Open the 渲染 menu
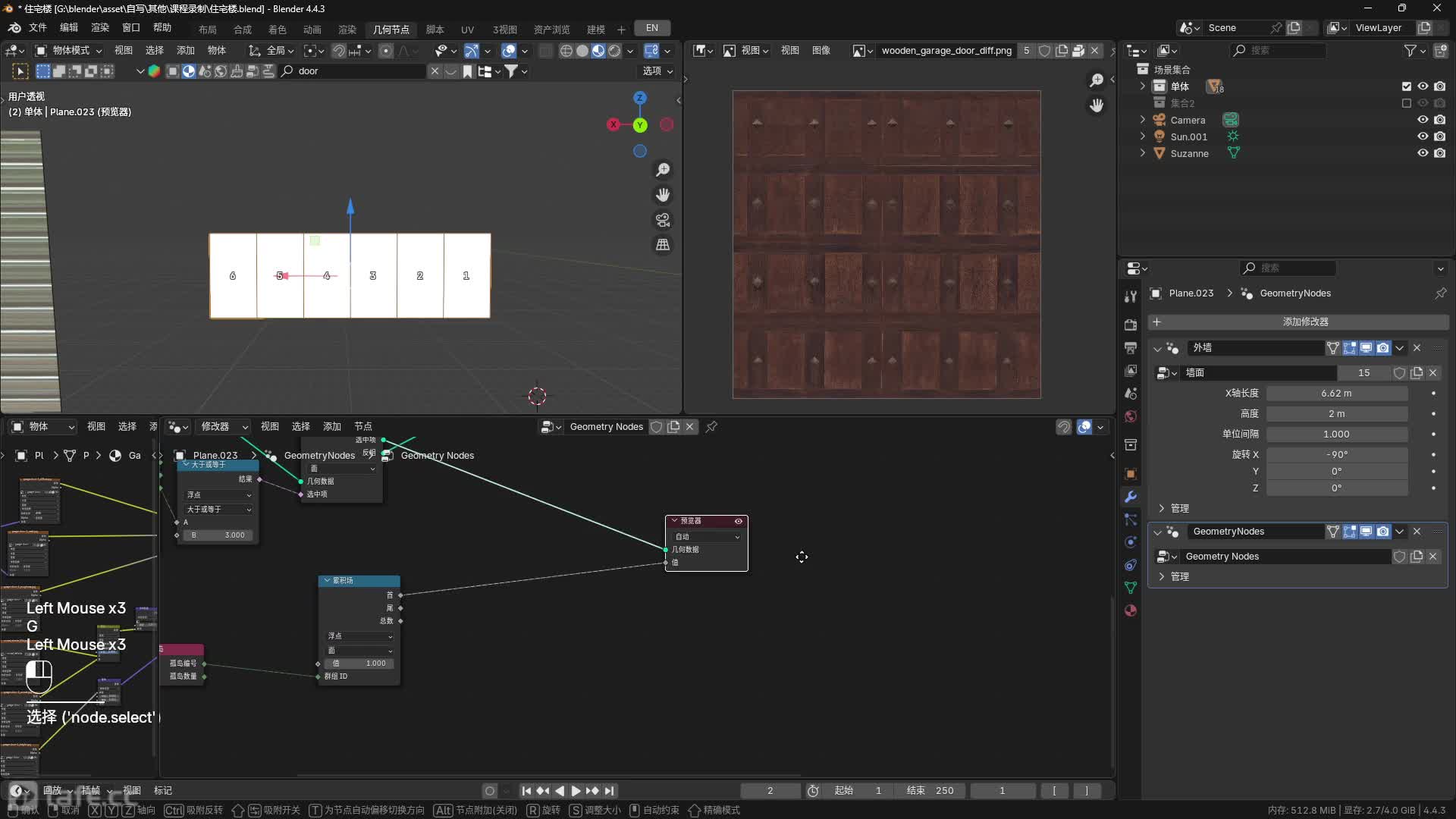 coord(100,28)
